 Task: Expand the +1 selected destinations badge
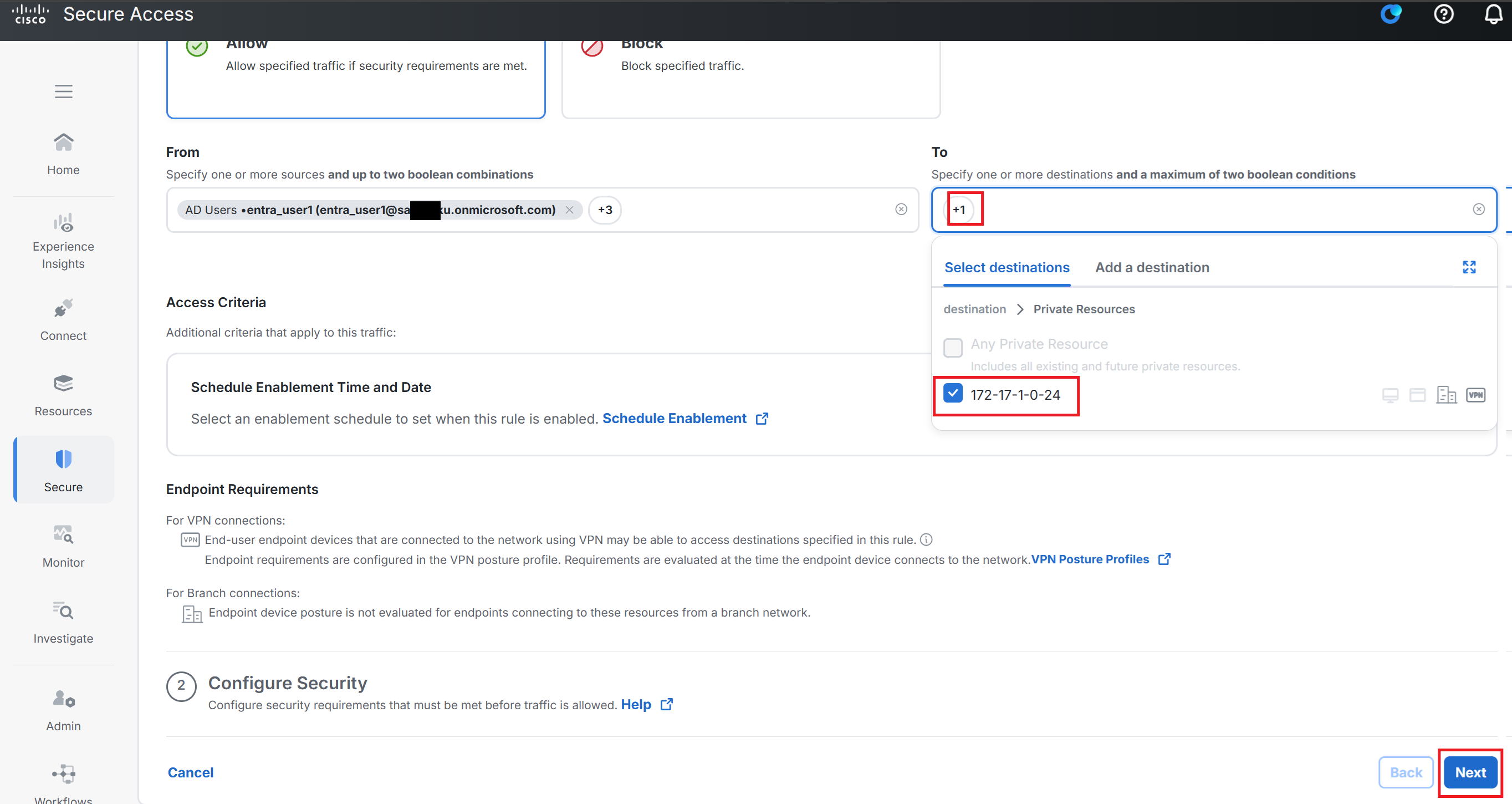(x=959, y=210)
